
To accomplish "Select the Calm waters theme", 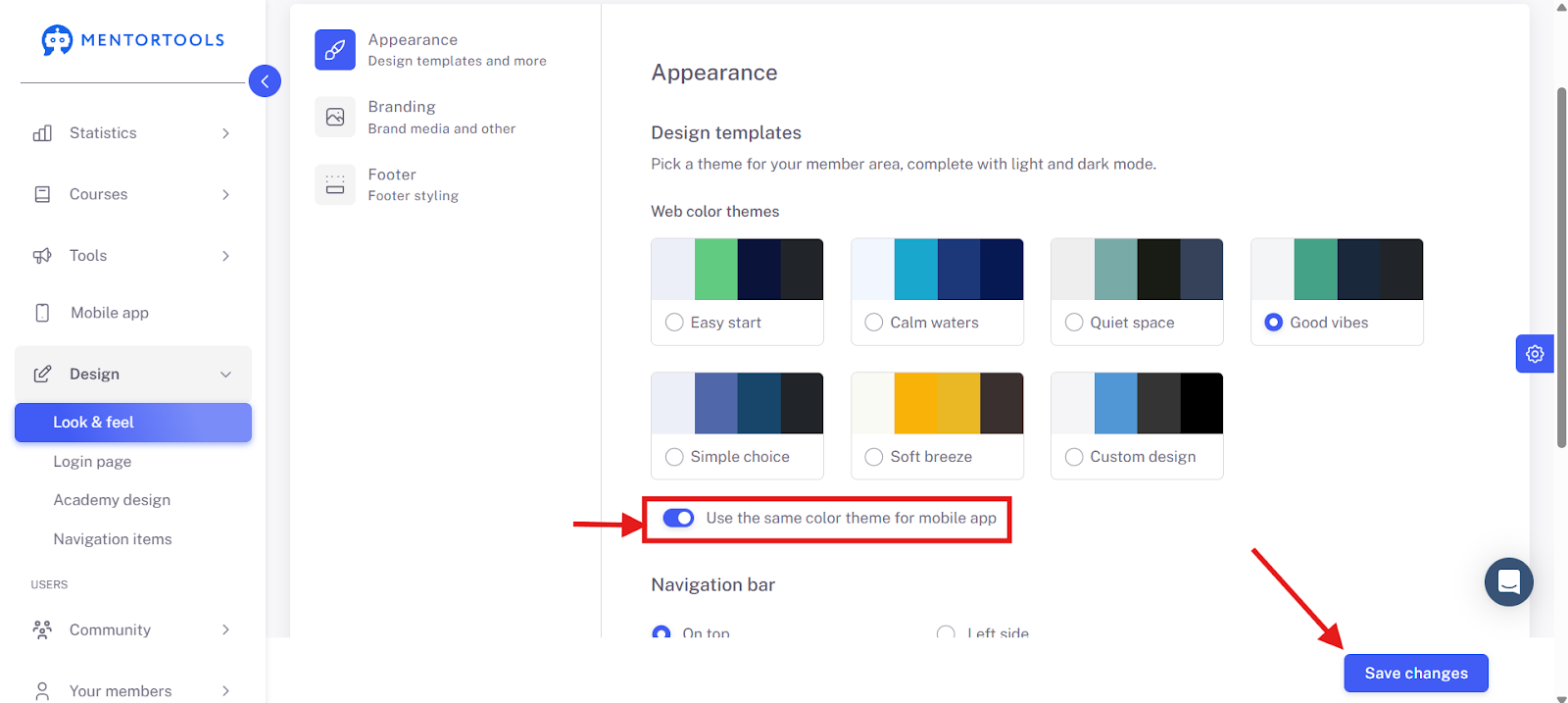I will click(x=874, y=323).
